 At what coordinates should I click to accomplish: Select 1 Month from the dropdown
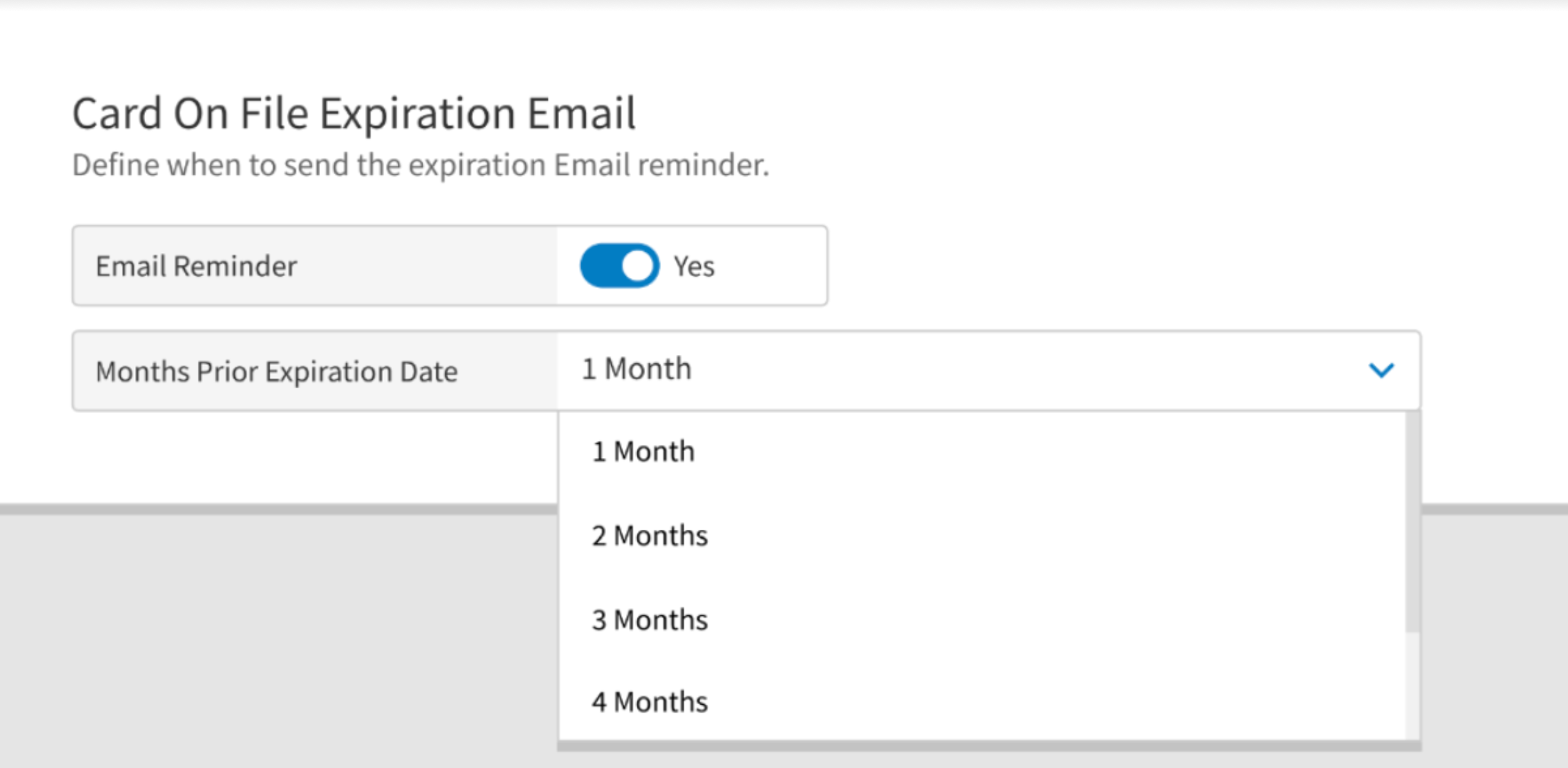pyautogui.click(x=642, y=450)
